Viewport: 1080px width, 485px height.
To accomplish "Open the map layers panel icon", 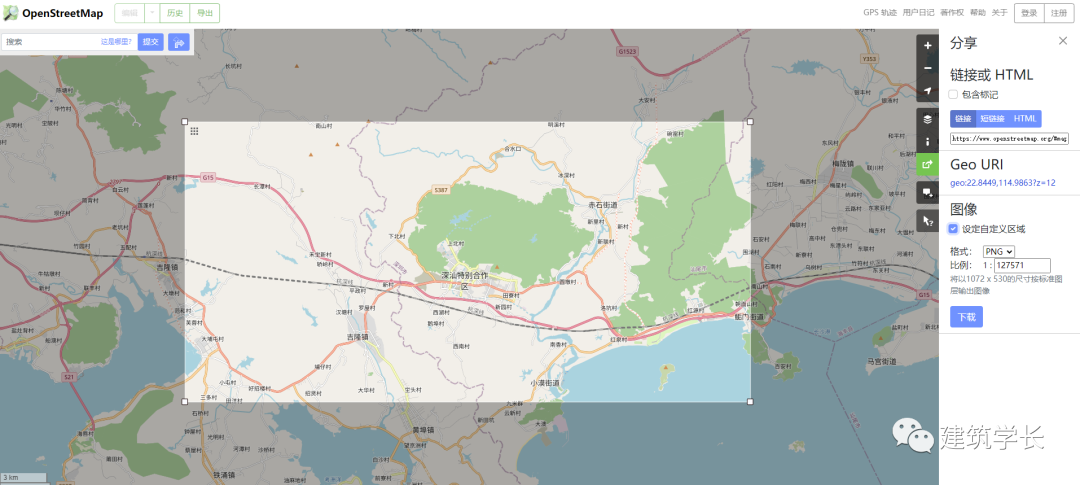I will (927, 119).
